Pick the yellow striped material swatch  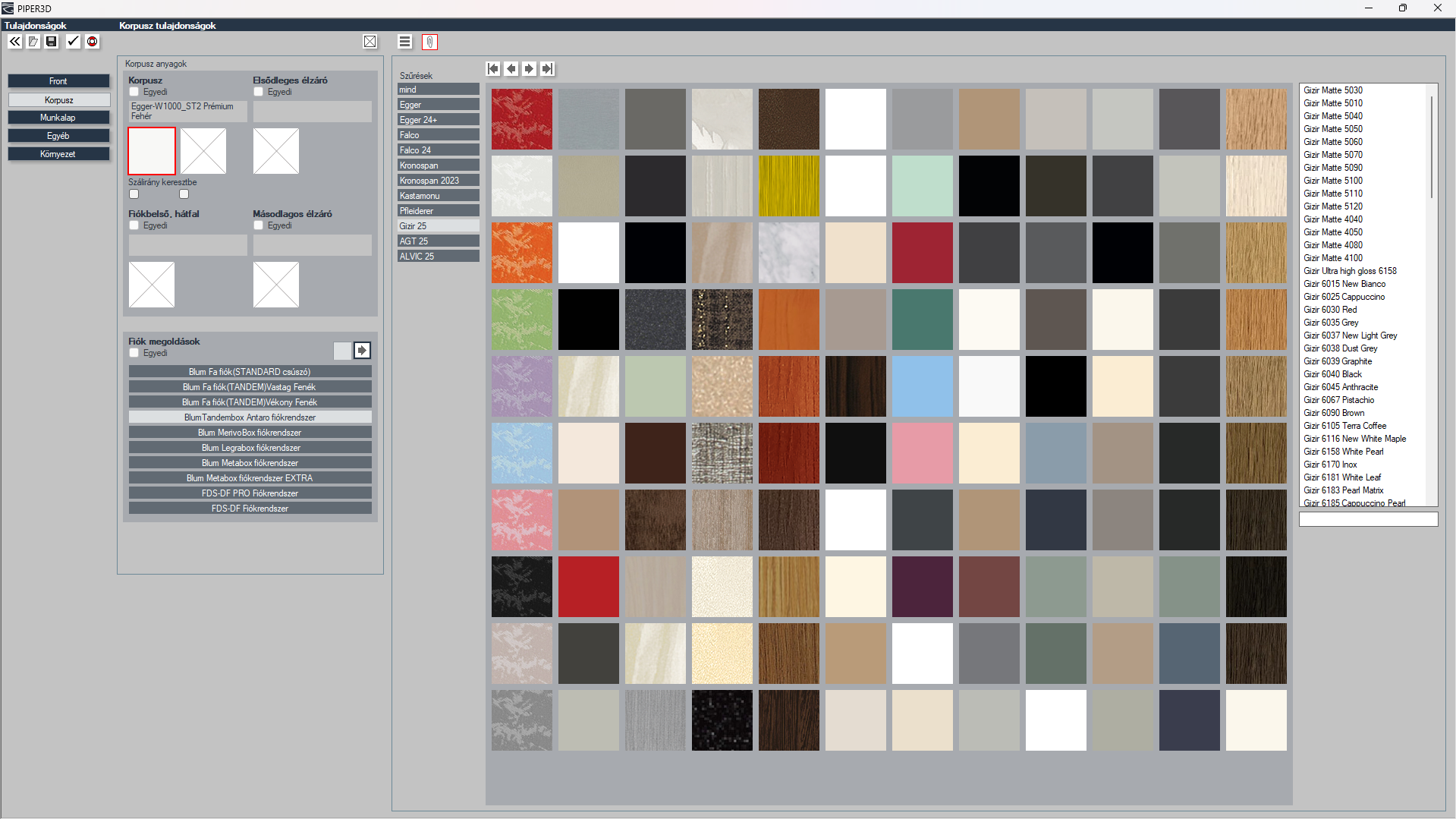tap(788, 186)
